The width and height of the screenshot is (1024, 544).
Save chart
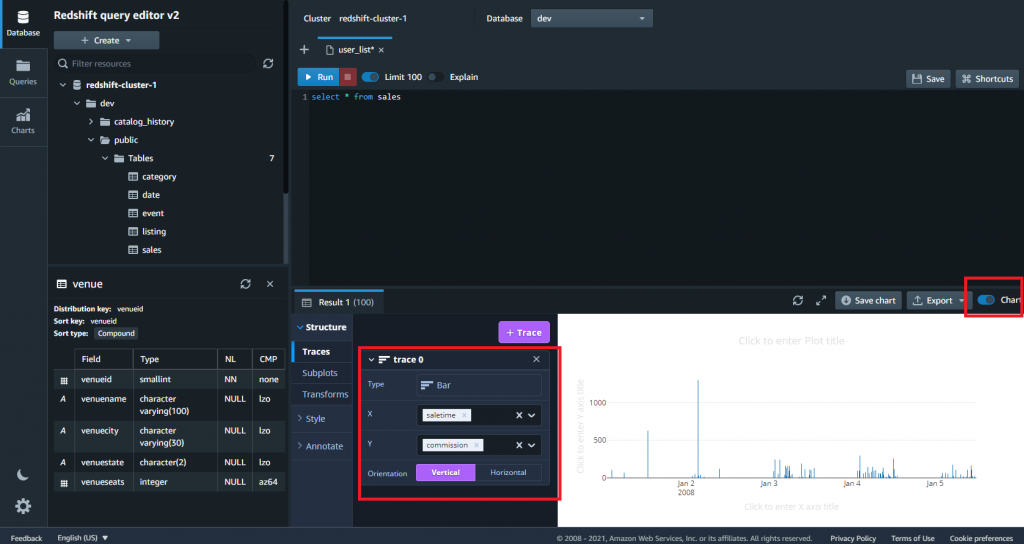tap(869, 300)
